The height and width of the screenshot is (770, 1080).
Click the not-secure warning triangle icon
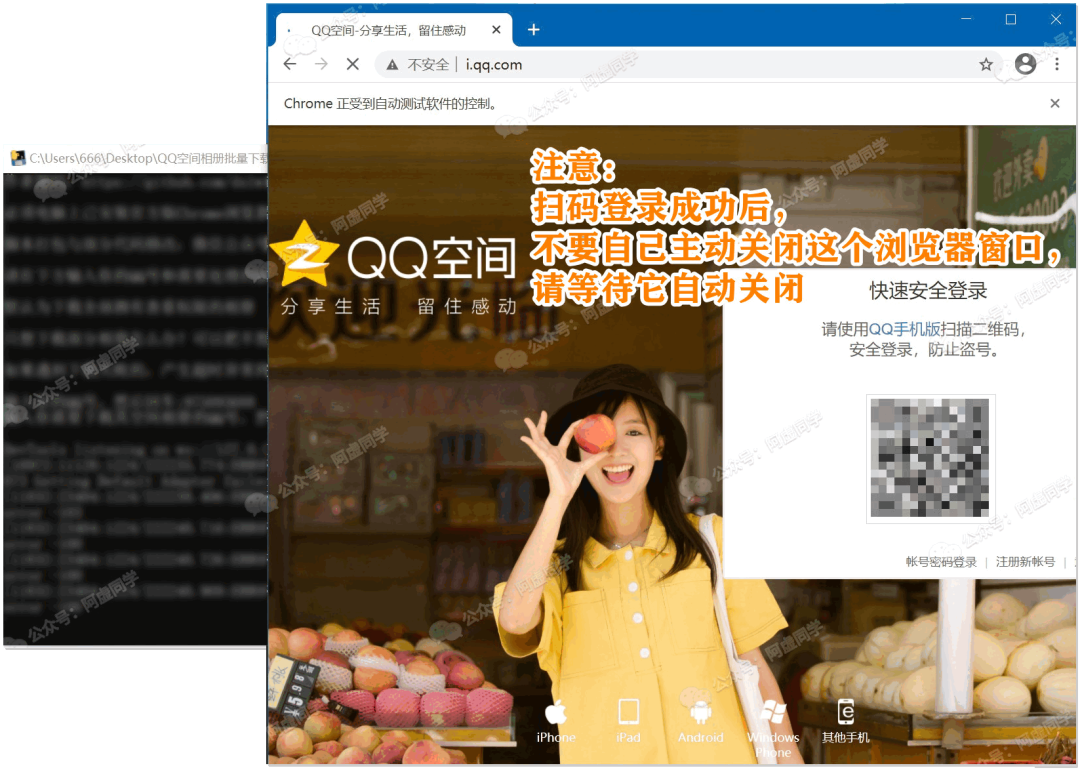(392, 65)
